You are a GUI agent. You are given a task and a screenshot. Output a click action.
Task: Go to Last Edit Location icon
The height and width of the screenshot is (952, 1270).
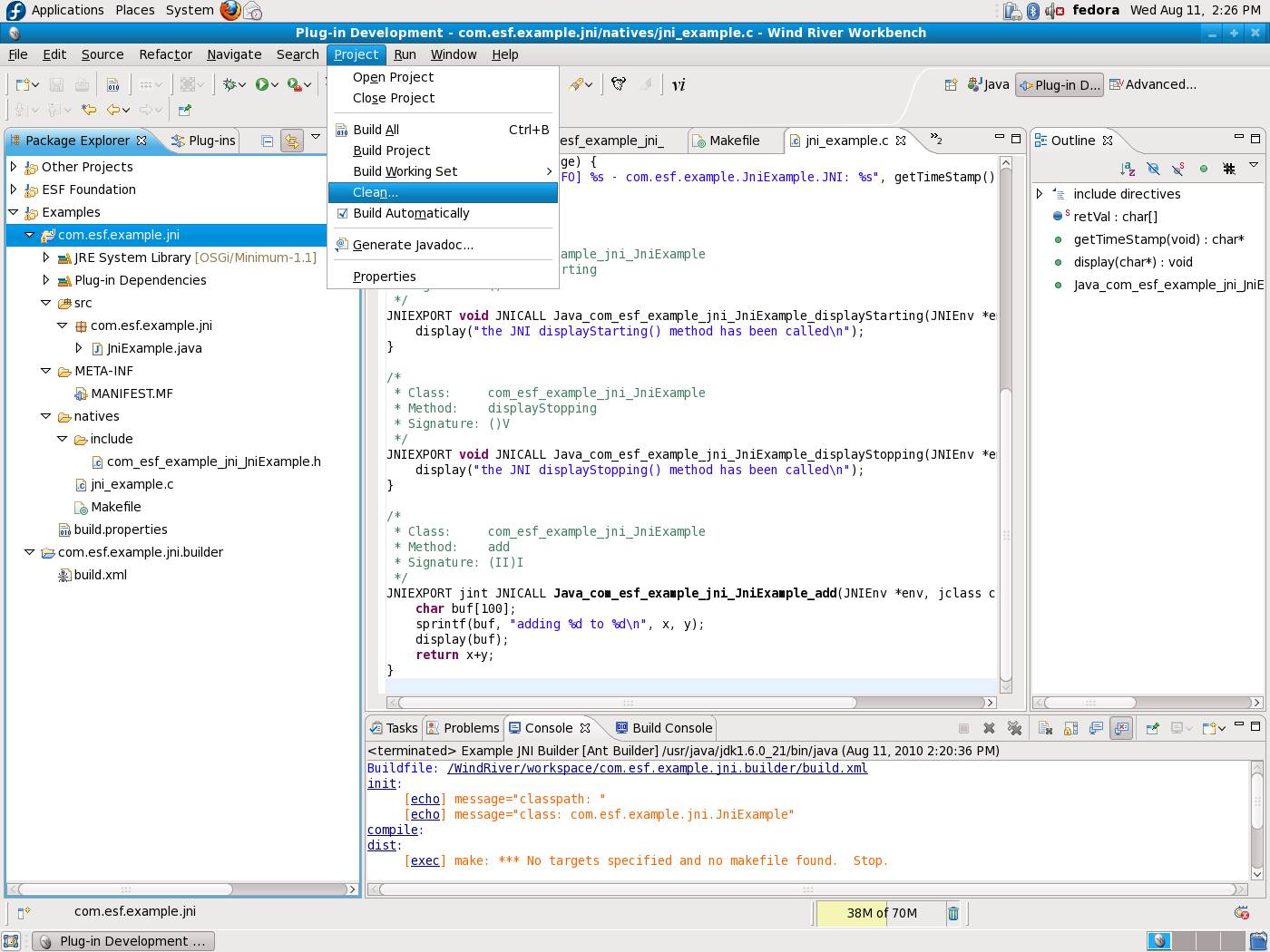(x=88, y=110)
